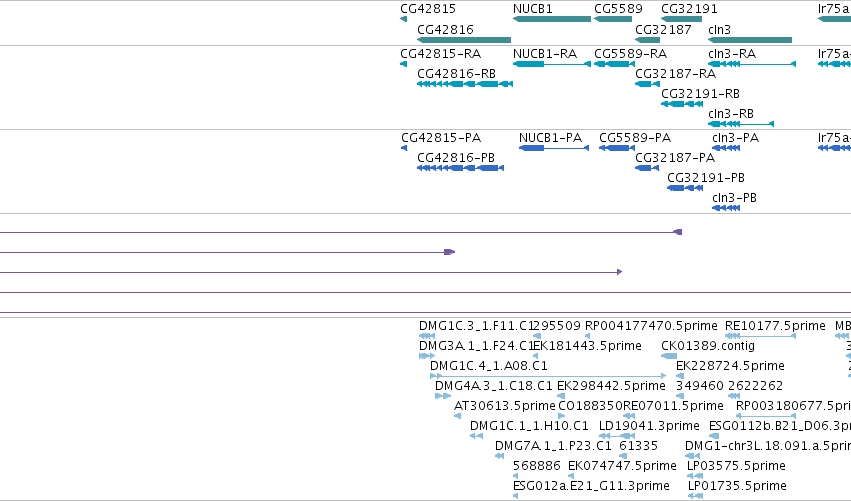Select EST DMG4A.3_1.C18.C1
The width and height of the screenshot is (851, 501).
click(x=493, y=386)
